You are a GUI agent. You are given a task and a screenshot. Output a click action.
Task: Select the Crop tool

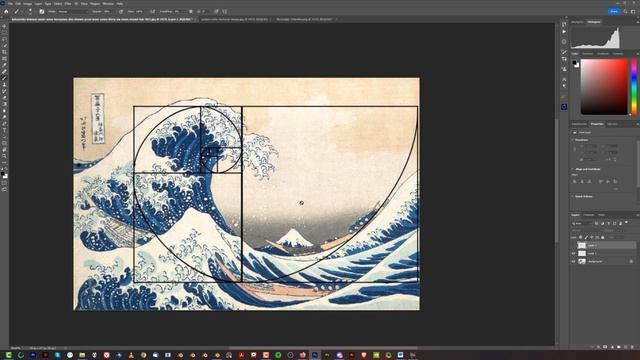pyautogui.click(x=4, y=52)
